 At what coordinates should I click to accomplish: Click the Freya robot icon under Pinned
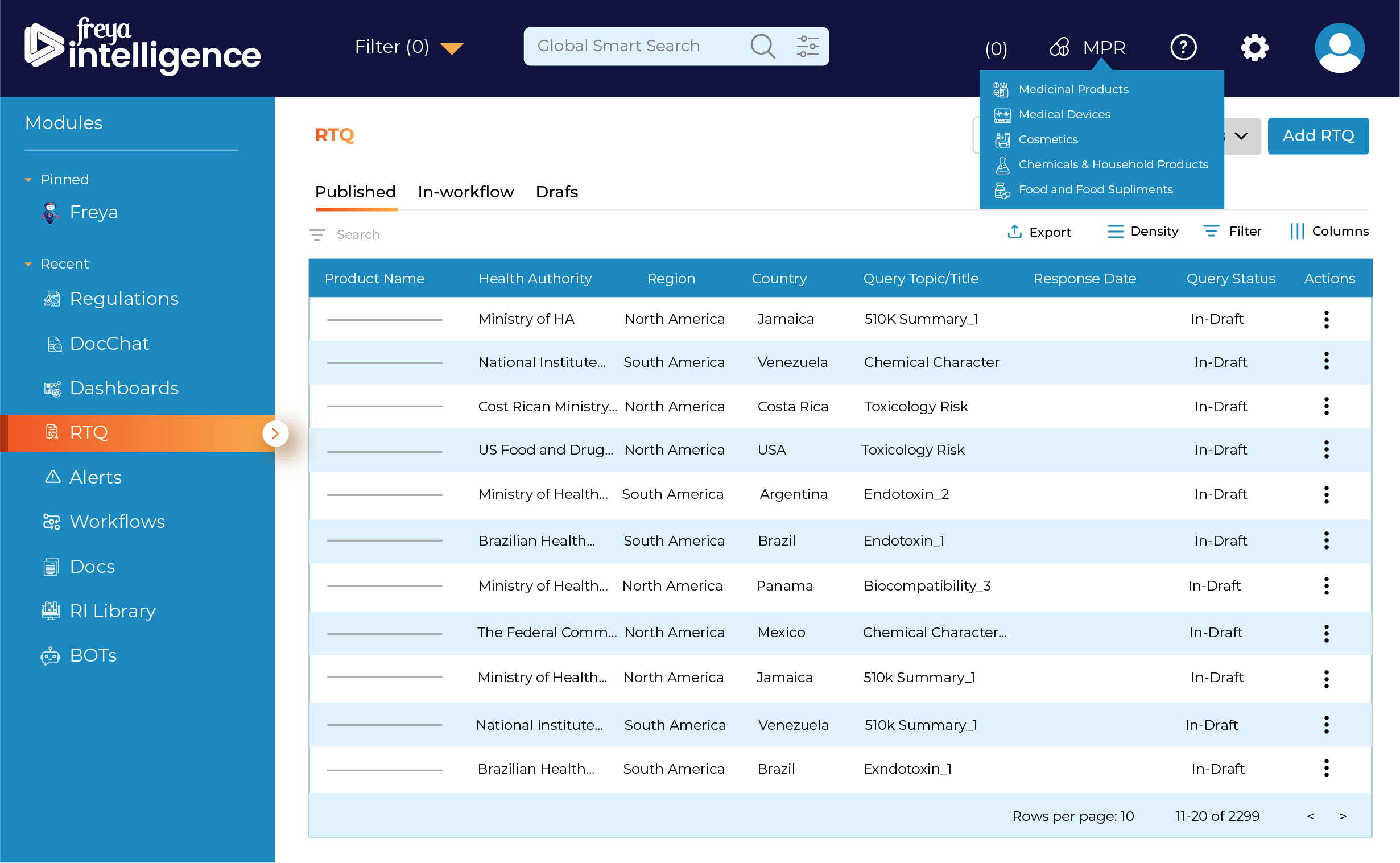51,212
